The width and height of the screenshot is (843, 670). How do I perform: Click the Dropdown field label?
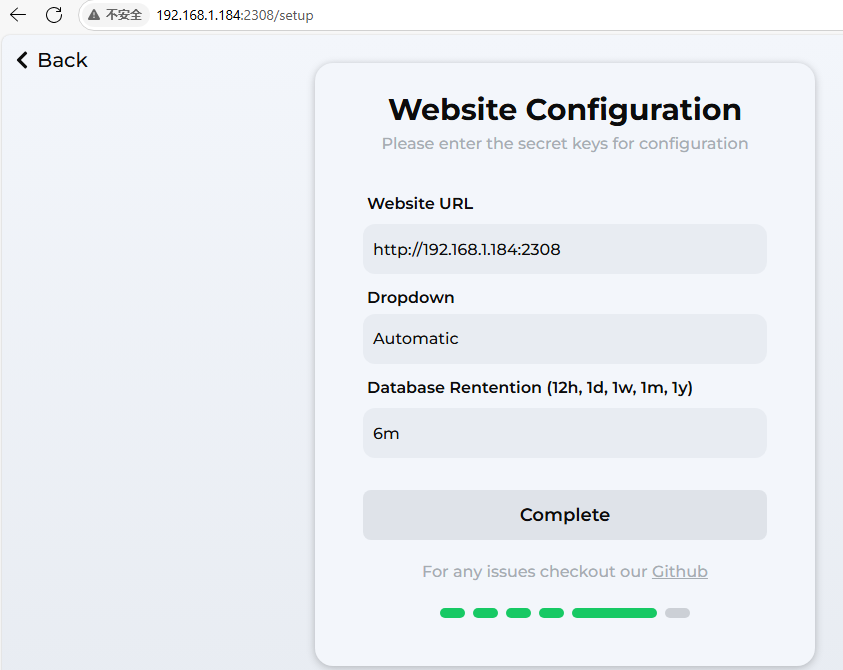click(411, 297)
